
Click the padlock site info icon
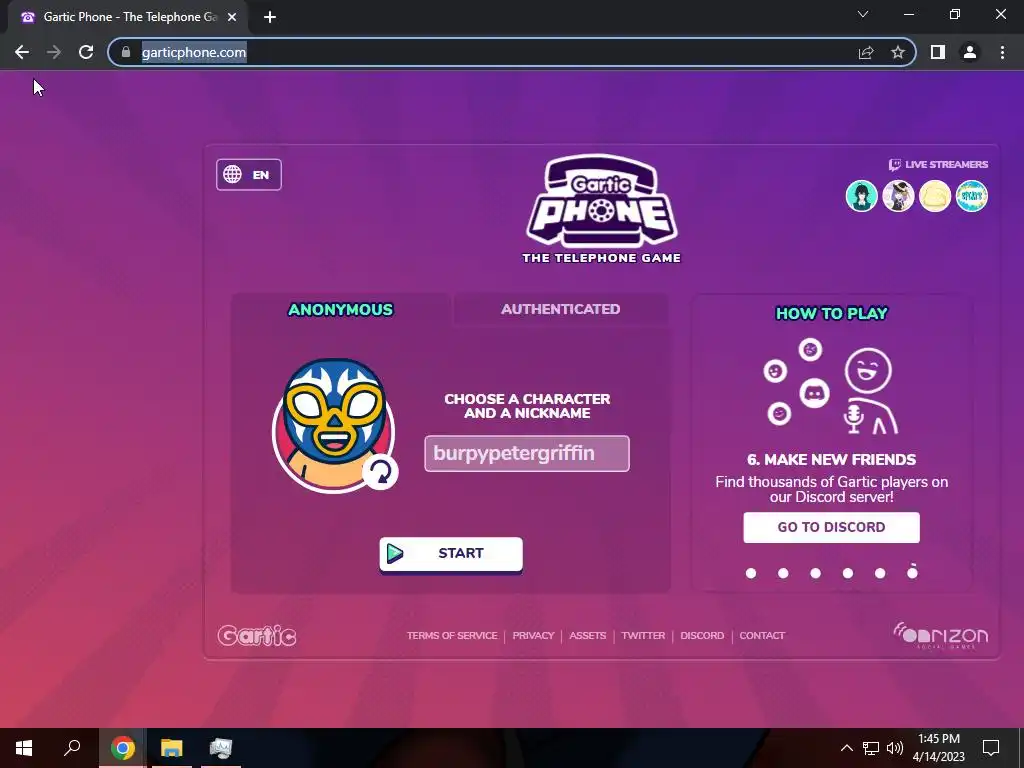(126, 52)
